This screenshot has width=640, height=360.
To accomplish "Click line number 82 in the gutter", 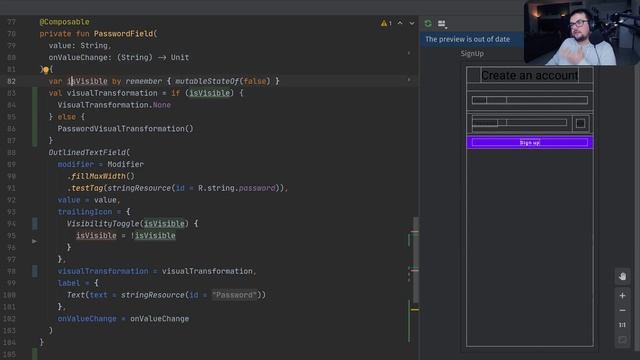I will [x=11, y=81].
